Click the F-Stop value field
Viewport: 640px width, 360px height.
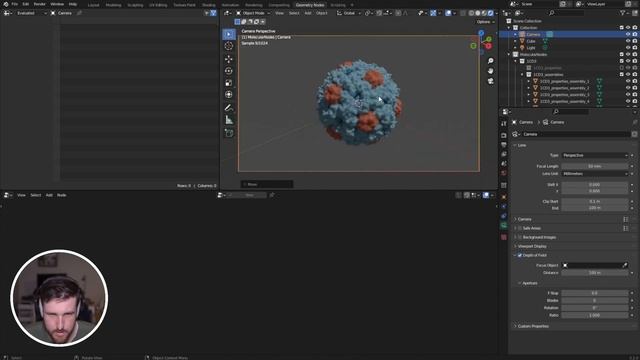(x=595, y=293)
